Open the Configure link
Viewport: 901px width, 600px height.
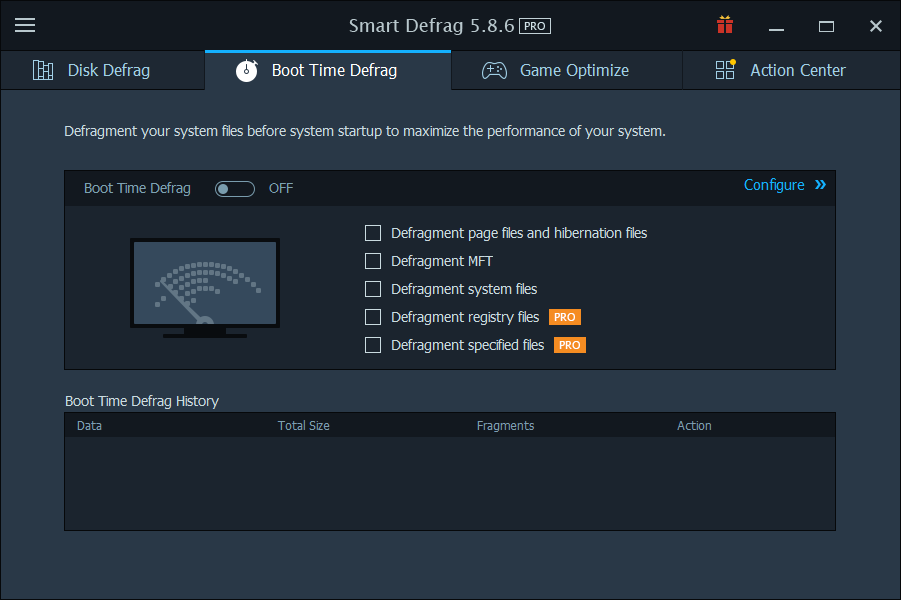tap(774, 185)
